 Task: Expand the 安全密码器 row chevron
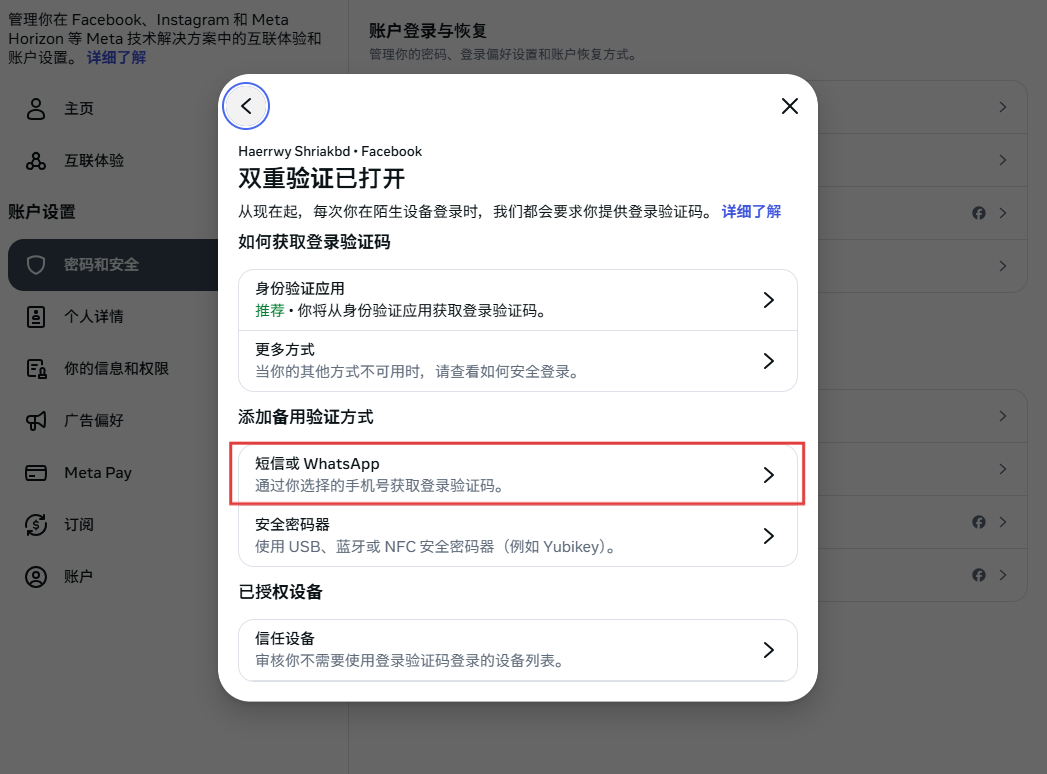769,536
